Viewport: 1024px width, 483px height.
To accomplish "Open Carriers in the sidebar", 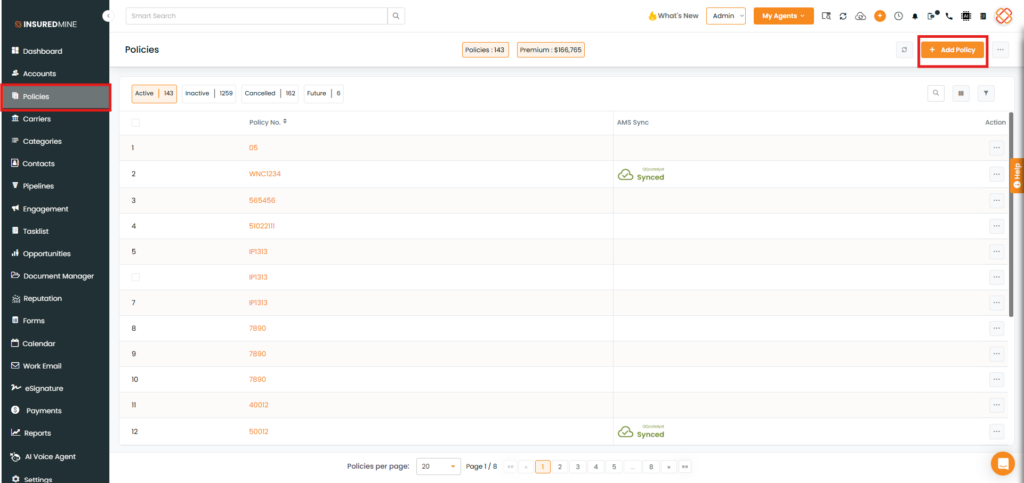I will pyautogui.click(x=37, y=119).
